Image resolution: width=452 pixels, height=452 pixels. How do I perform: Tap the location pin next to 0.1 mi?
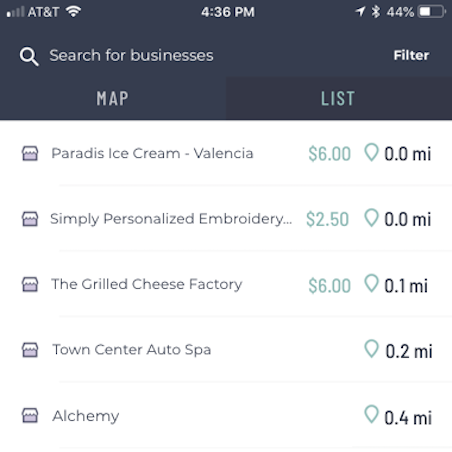(371, 283)
